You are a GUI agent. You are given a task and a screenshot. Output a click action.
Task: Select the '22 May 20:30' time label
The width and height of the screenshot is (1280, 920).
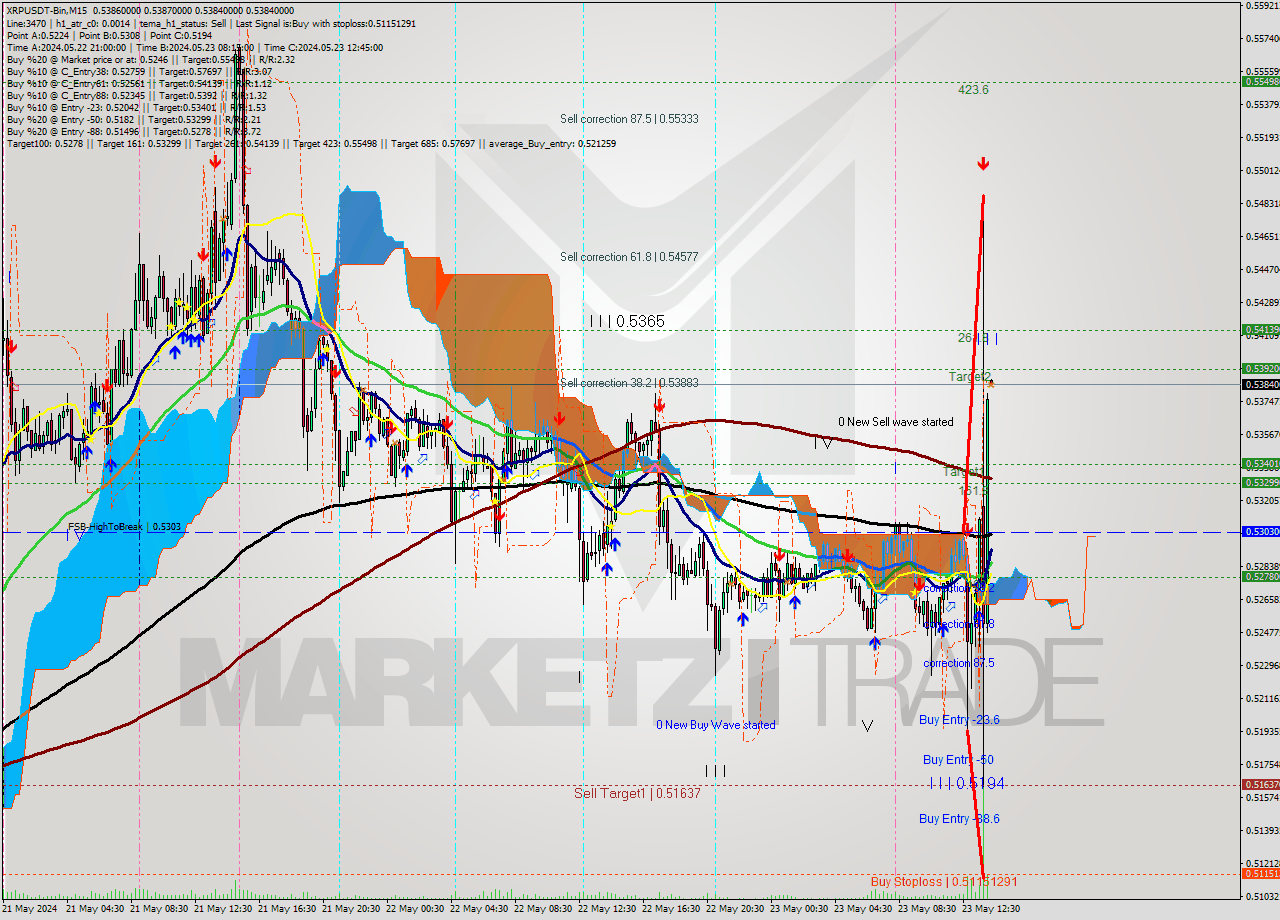tap(734, 909)
